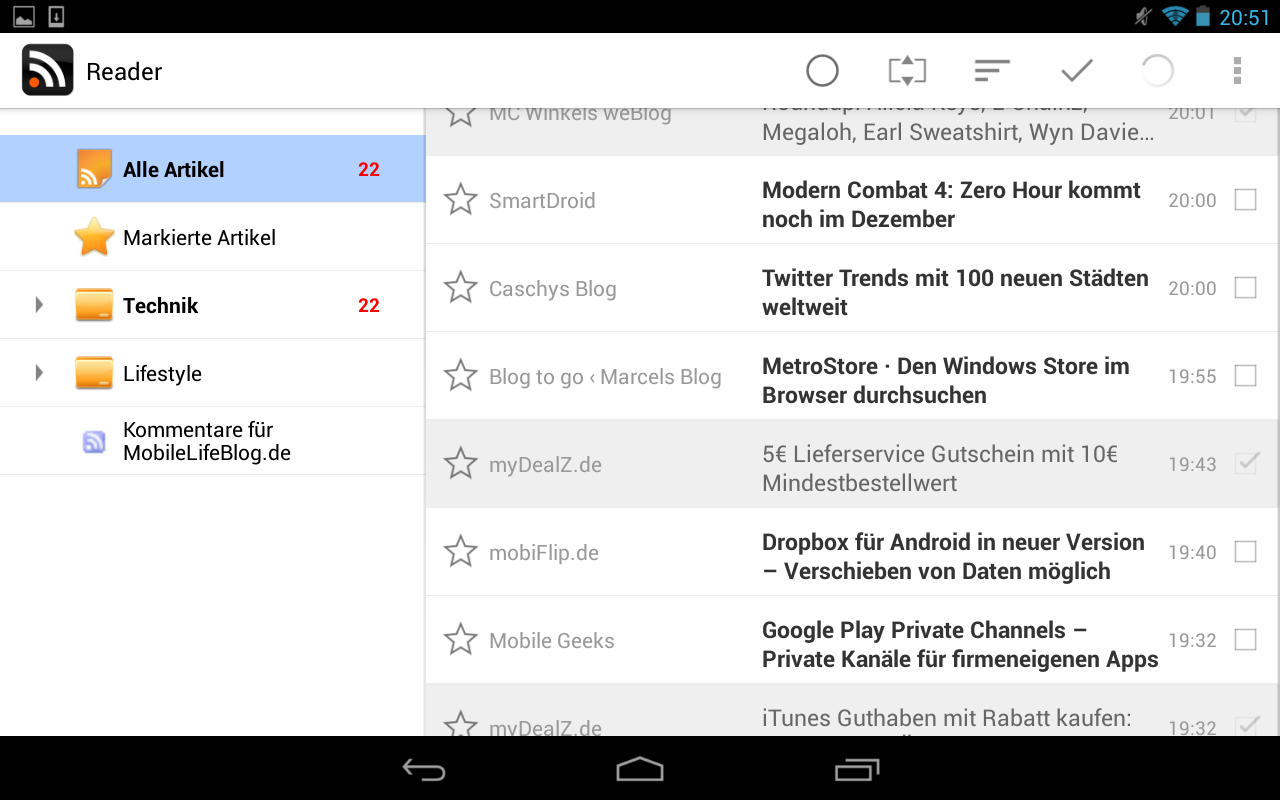Uncheck the iTunes Guthaben article checkbox
Screen dimensions: 1280x800
click(1245, 725)
